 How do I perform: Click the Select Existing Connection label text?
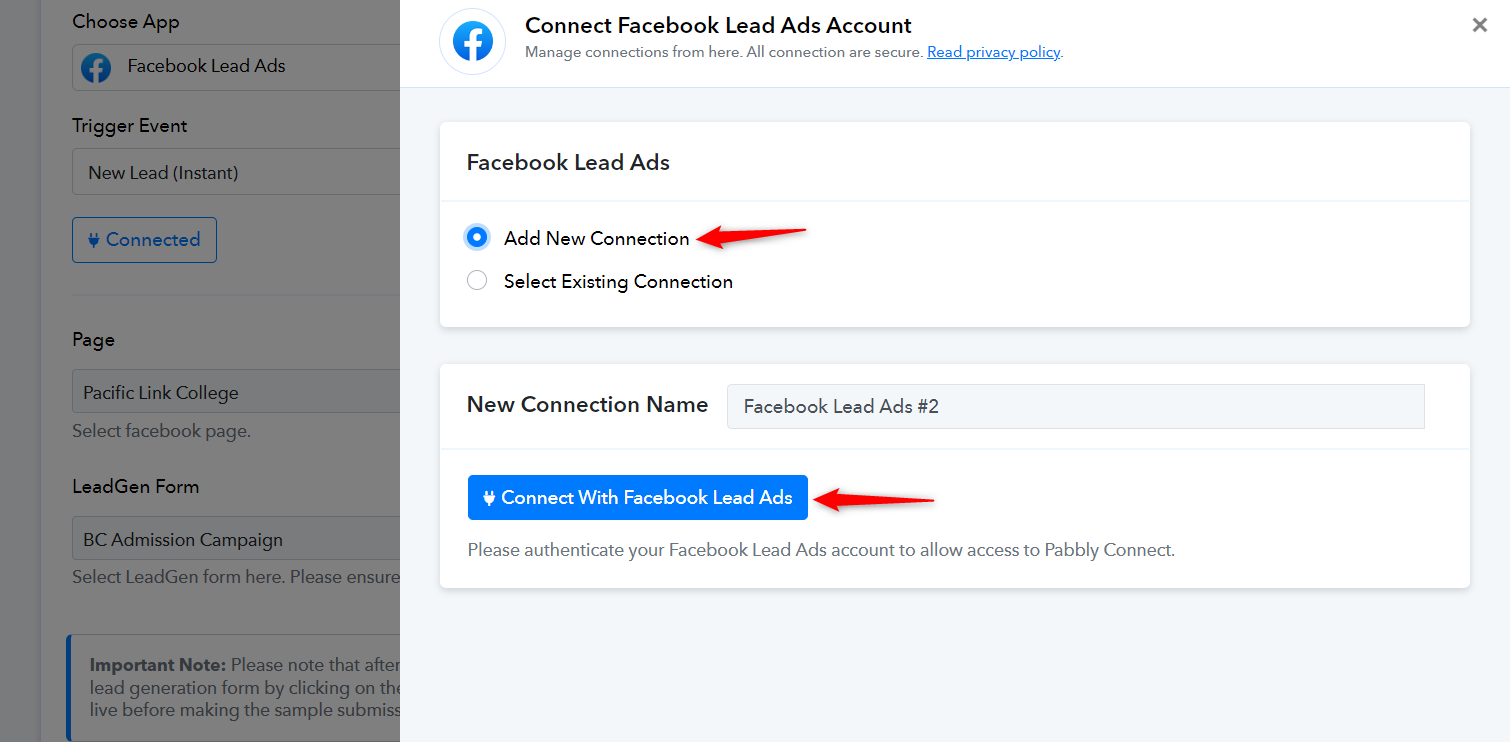(618, 281)
